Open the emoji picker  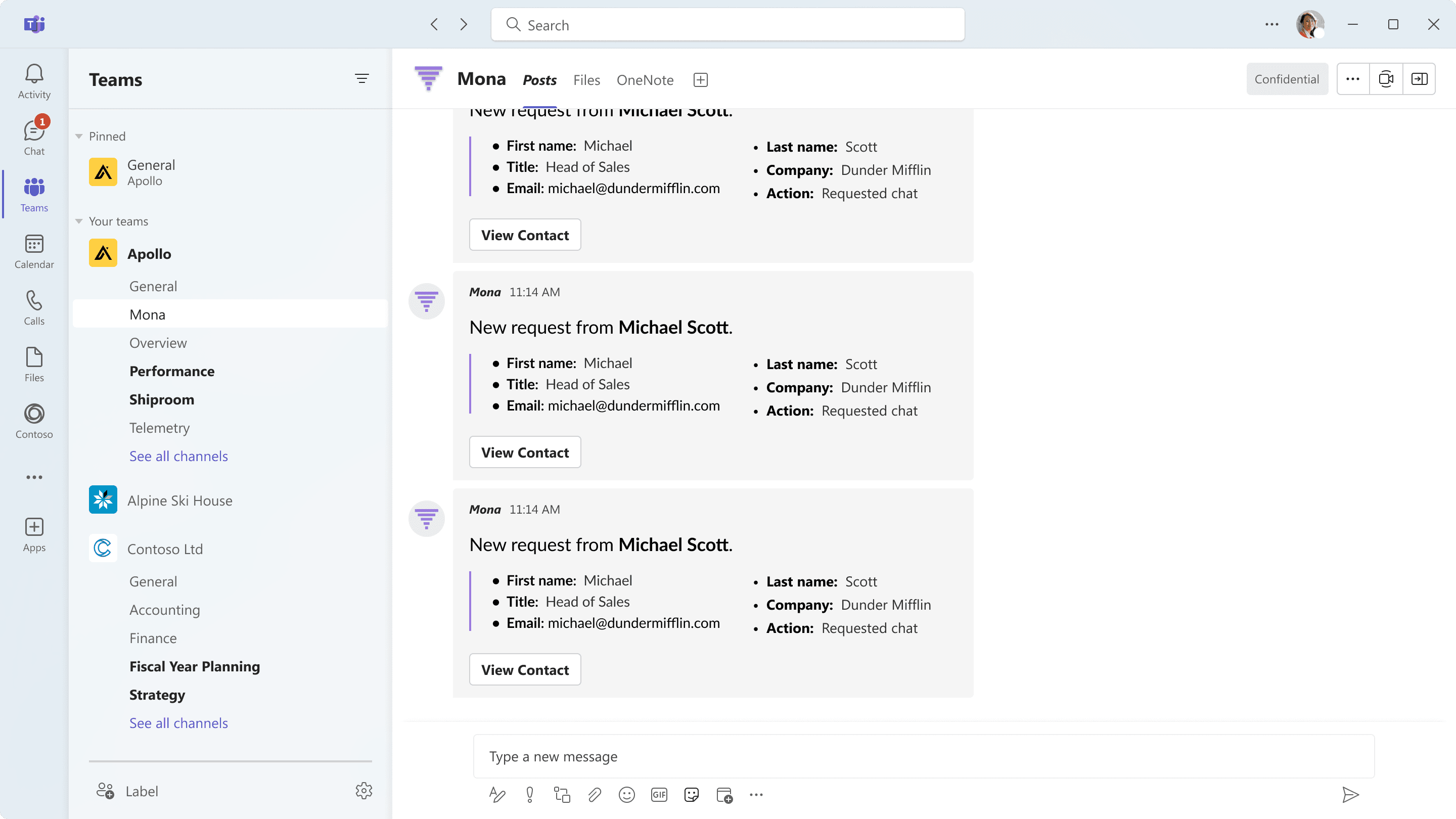pos(627,795)
